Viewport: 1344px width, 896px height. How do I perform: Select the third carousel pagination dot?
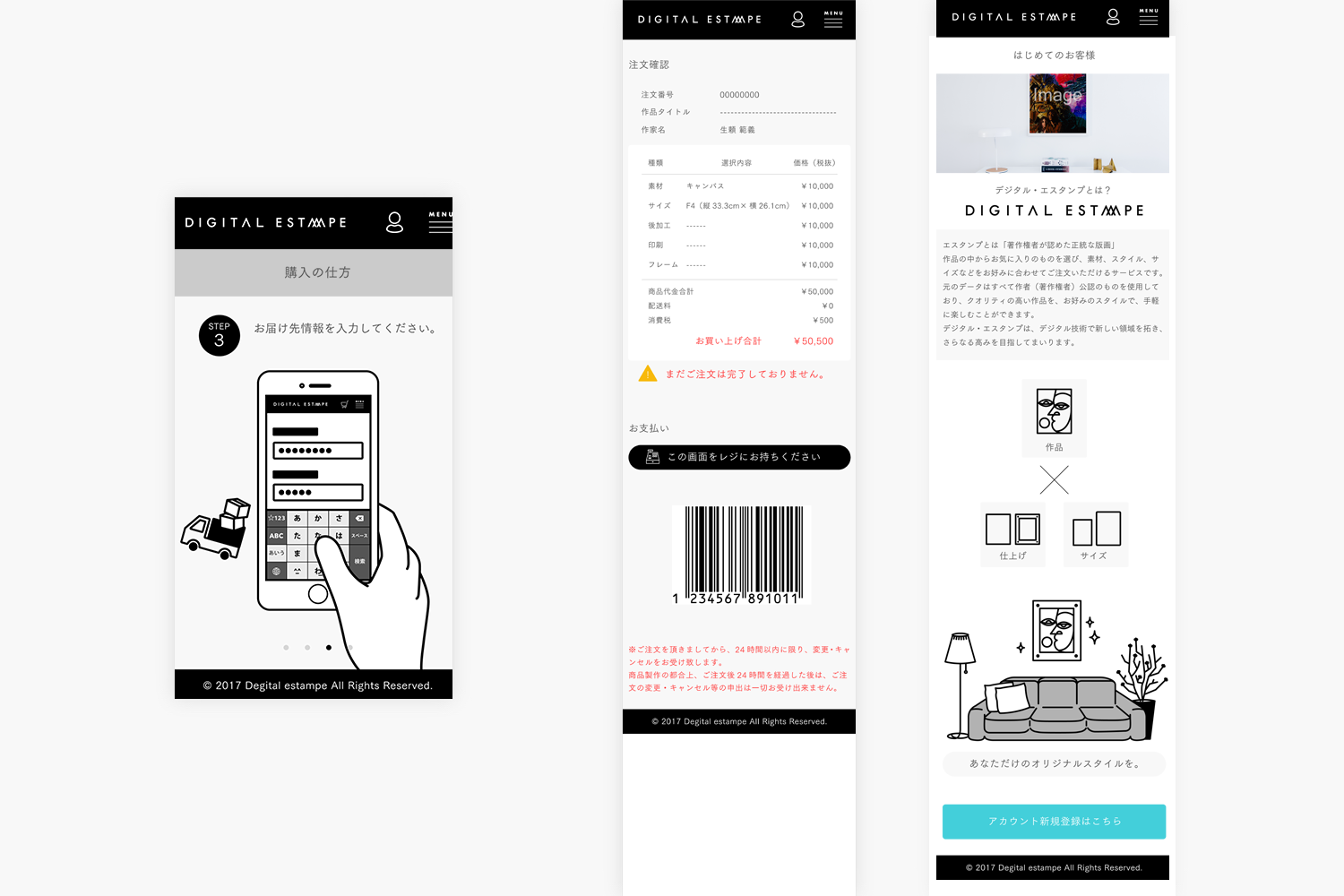coord(329,647)
